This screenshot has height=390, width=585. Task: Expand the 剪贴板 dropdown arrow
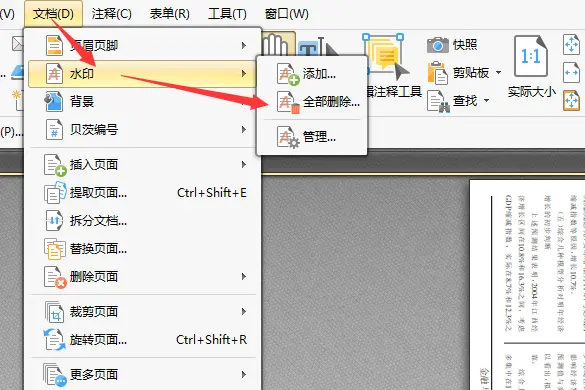[x=498, y=72]
